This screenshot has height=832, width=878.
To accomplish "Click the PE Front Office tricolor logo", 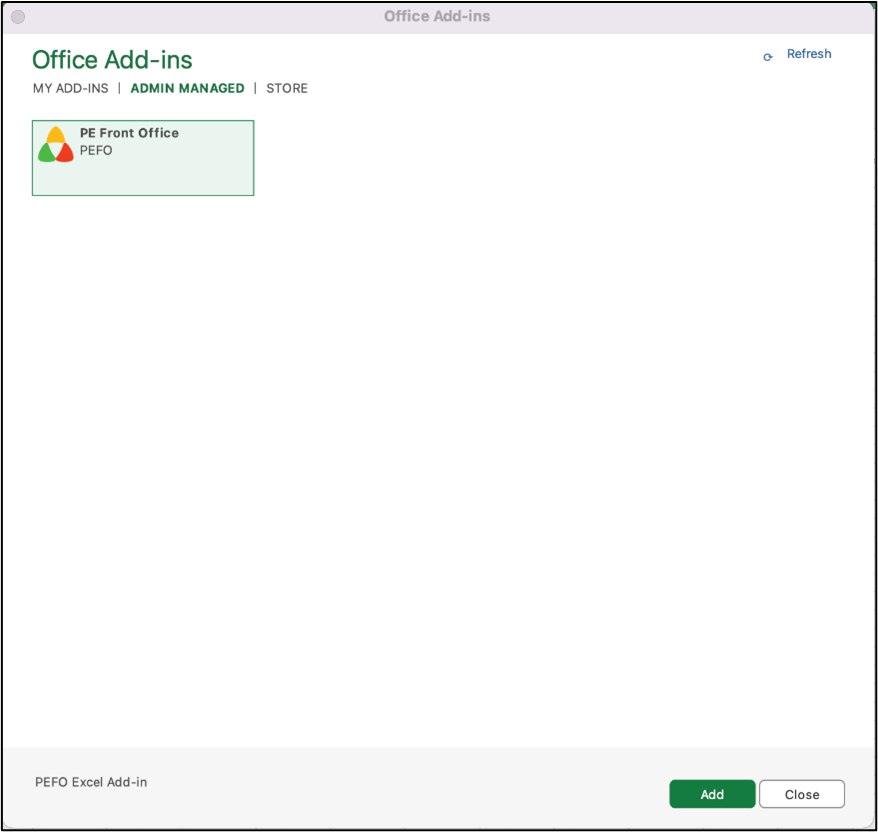I will (x=56, y=145).
